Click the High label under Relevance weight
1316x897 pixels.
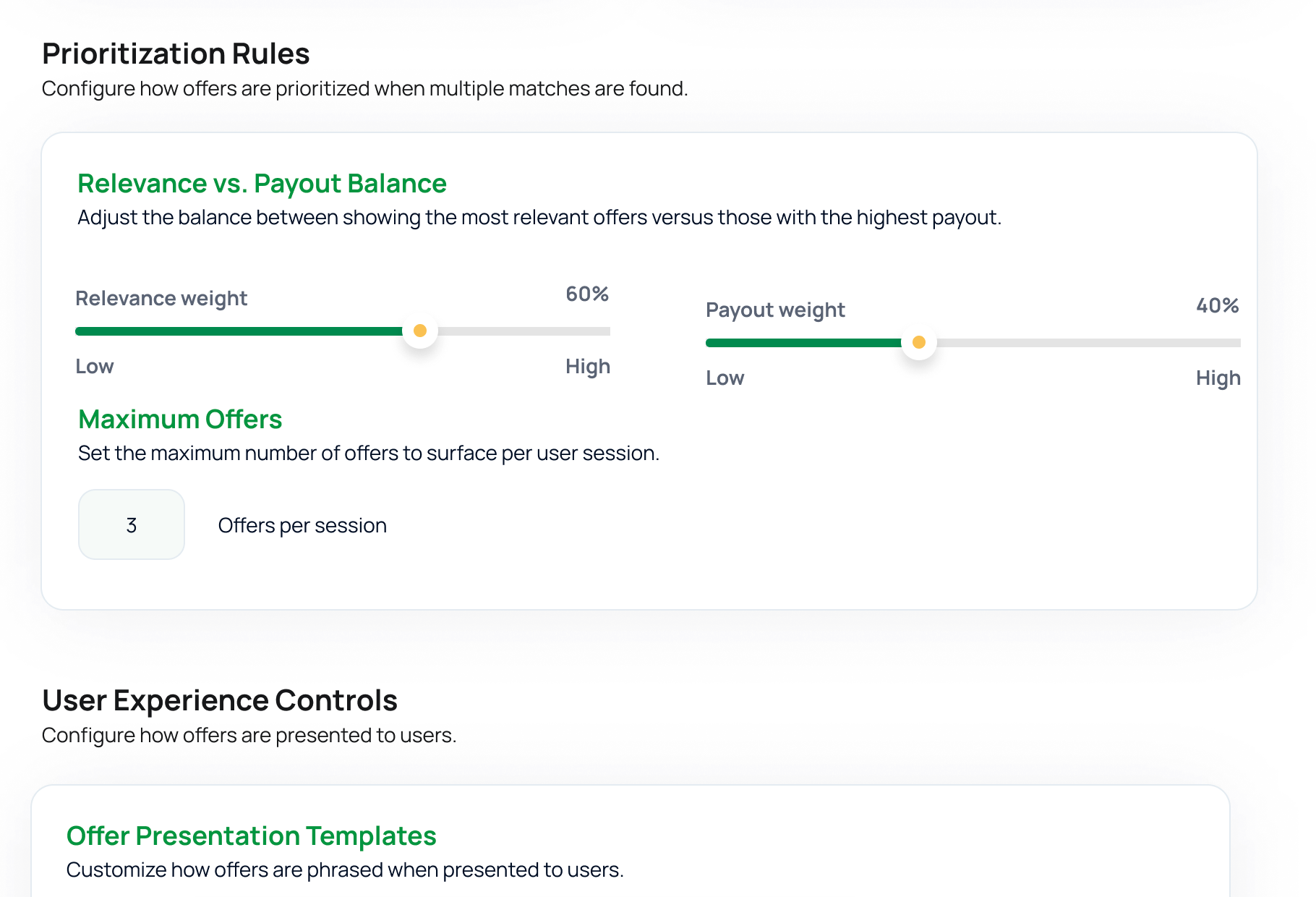click(x=587, y=366)
